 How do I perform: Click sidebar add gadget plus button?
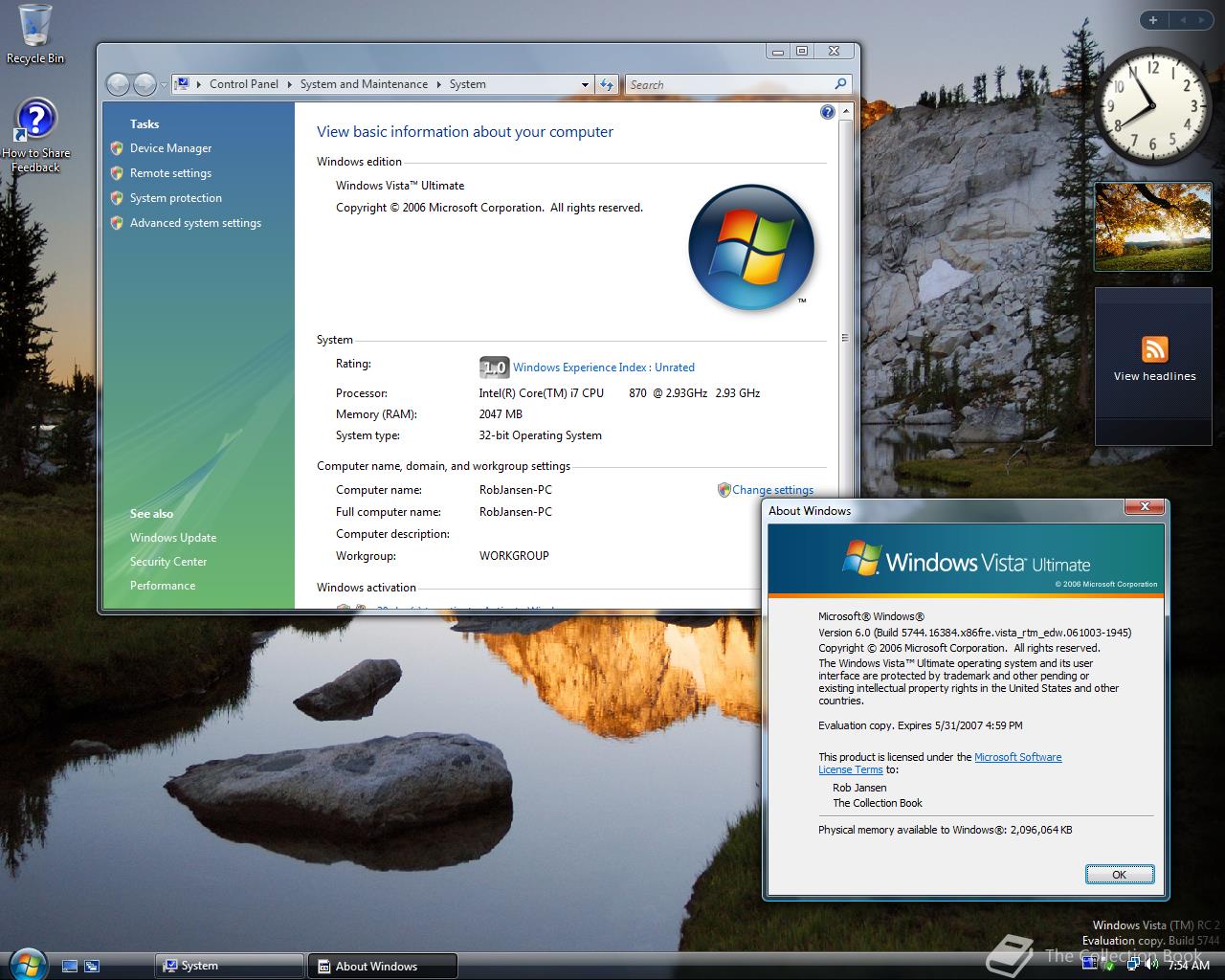pos(1153,20)
